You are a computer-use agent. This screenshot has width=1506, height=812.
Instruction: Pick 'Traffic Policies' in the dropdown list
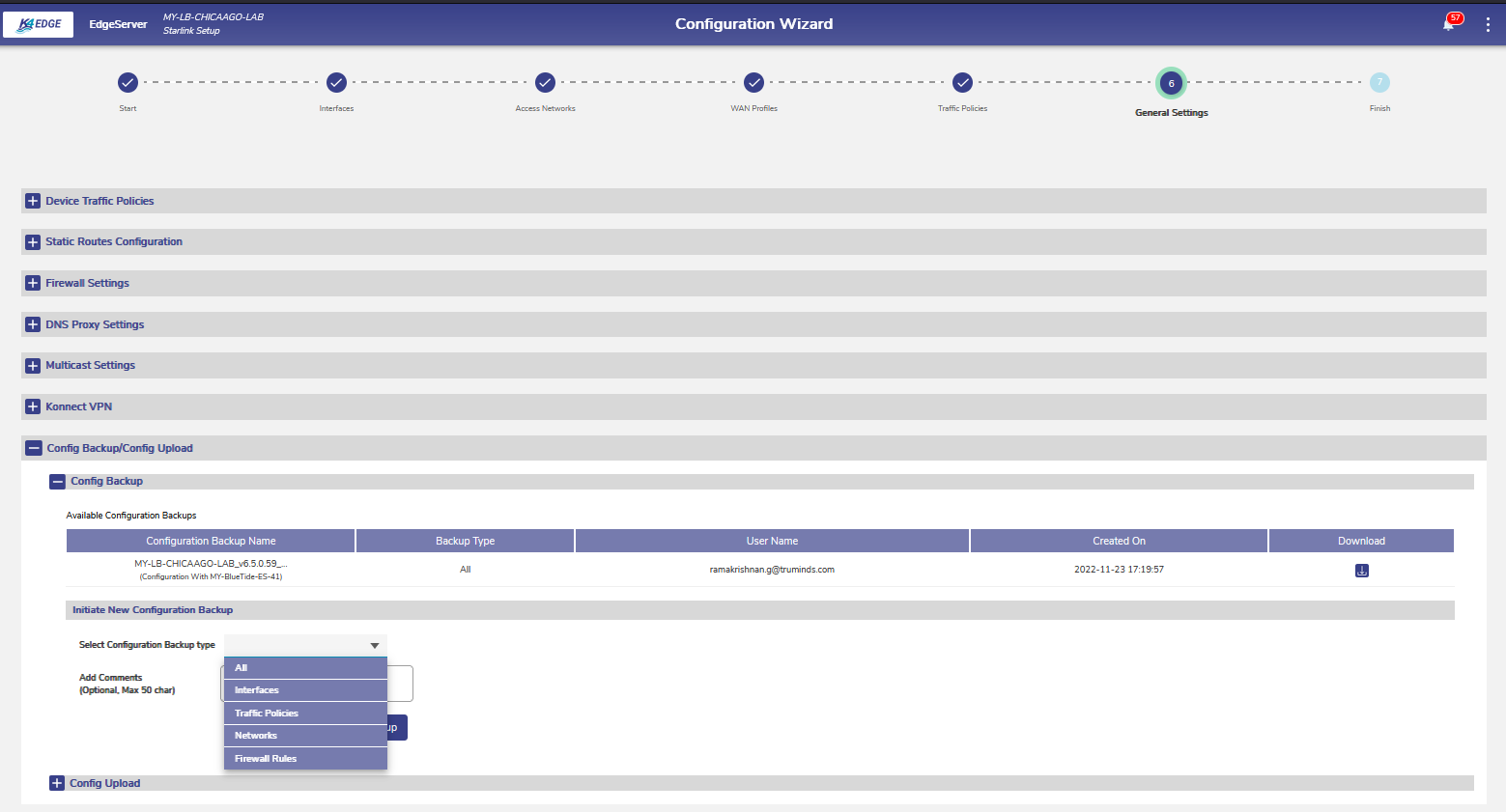(304, 714)
